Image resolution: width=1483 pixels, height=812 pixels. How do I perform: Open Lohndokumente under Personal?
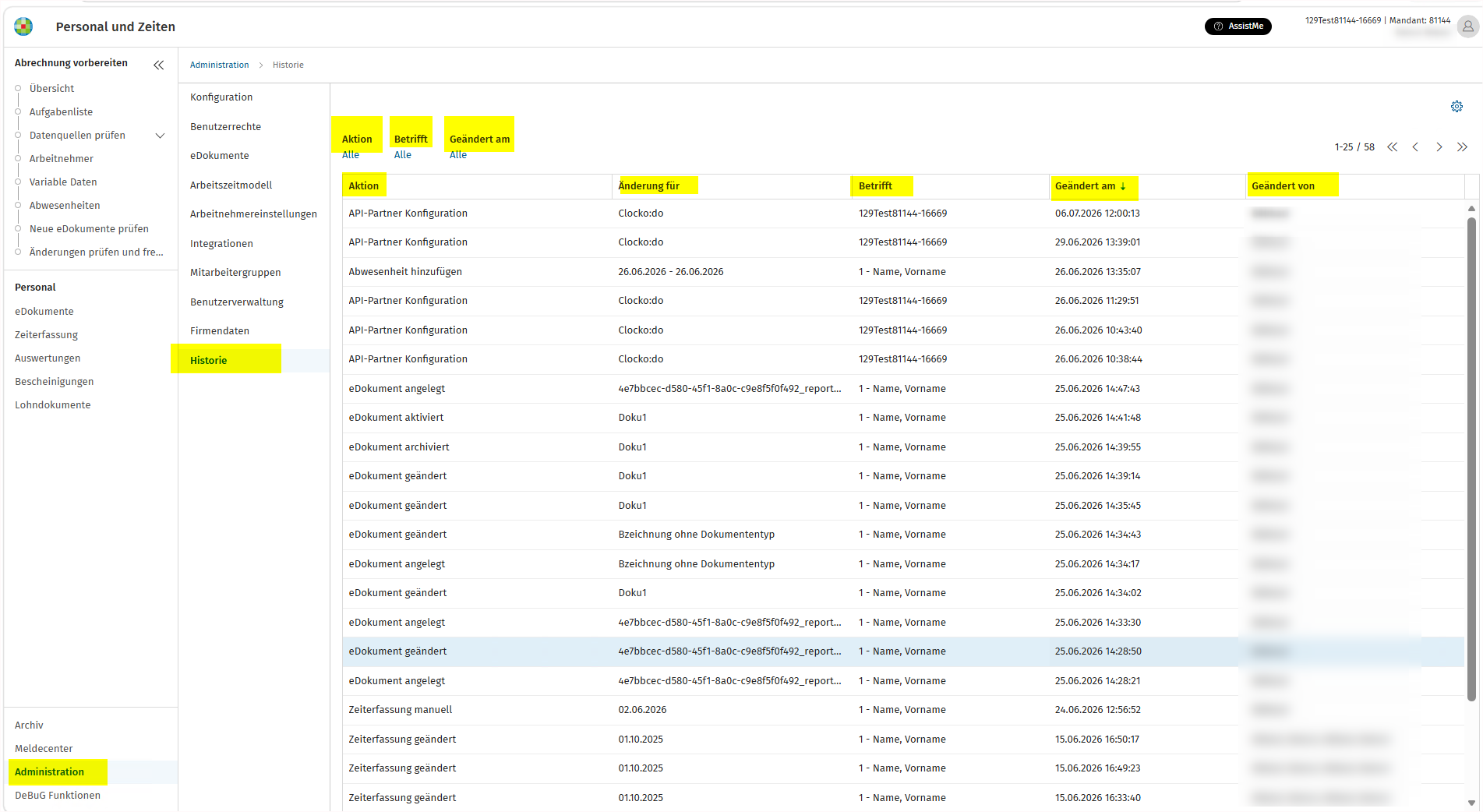tap(52, 405)
